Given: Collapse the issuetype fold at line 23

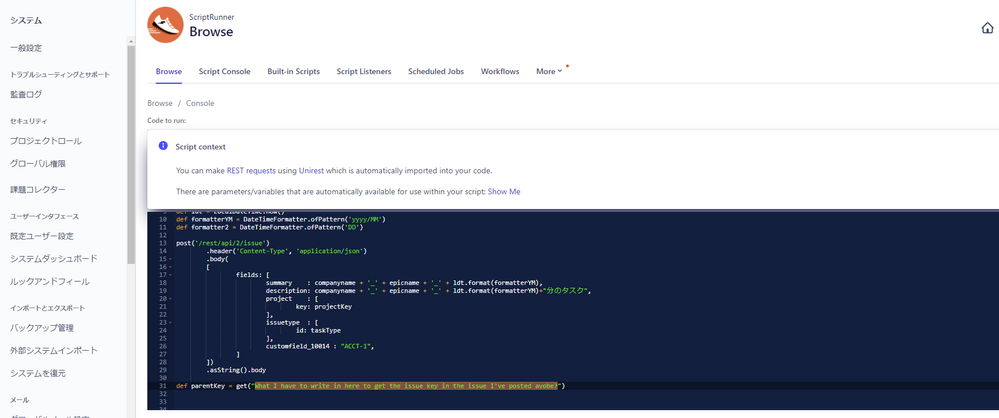Looking at the screenshot, I should pyautogui.click(x=171, y=322).
